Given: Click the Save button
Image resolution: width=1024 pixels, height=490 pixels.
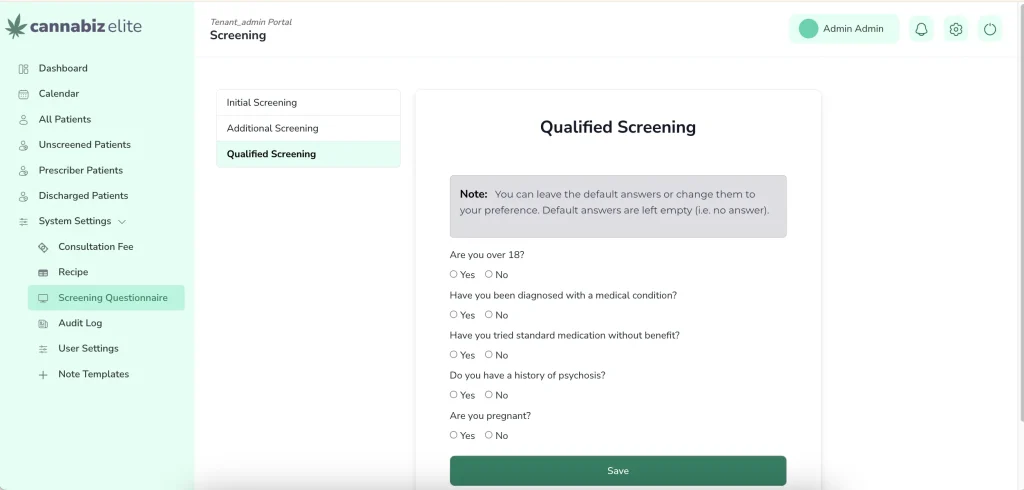Looking at the screenshot, I should 618,470.
